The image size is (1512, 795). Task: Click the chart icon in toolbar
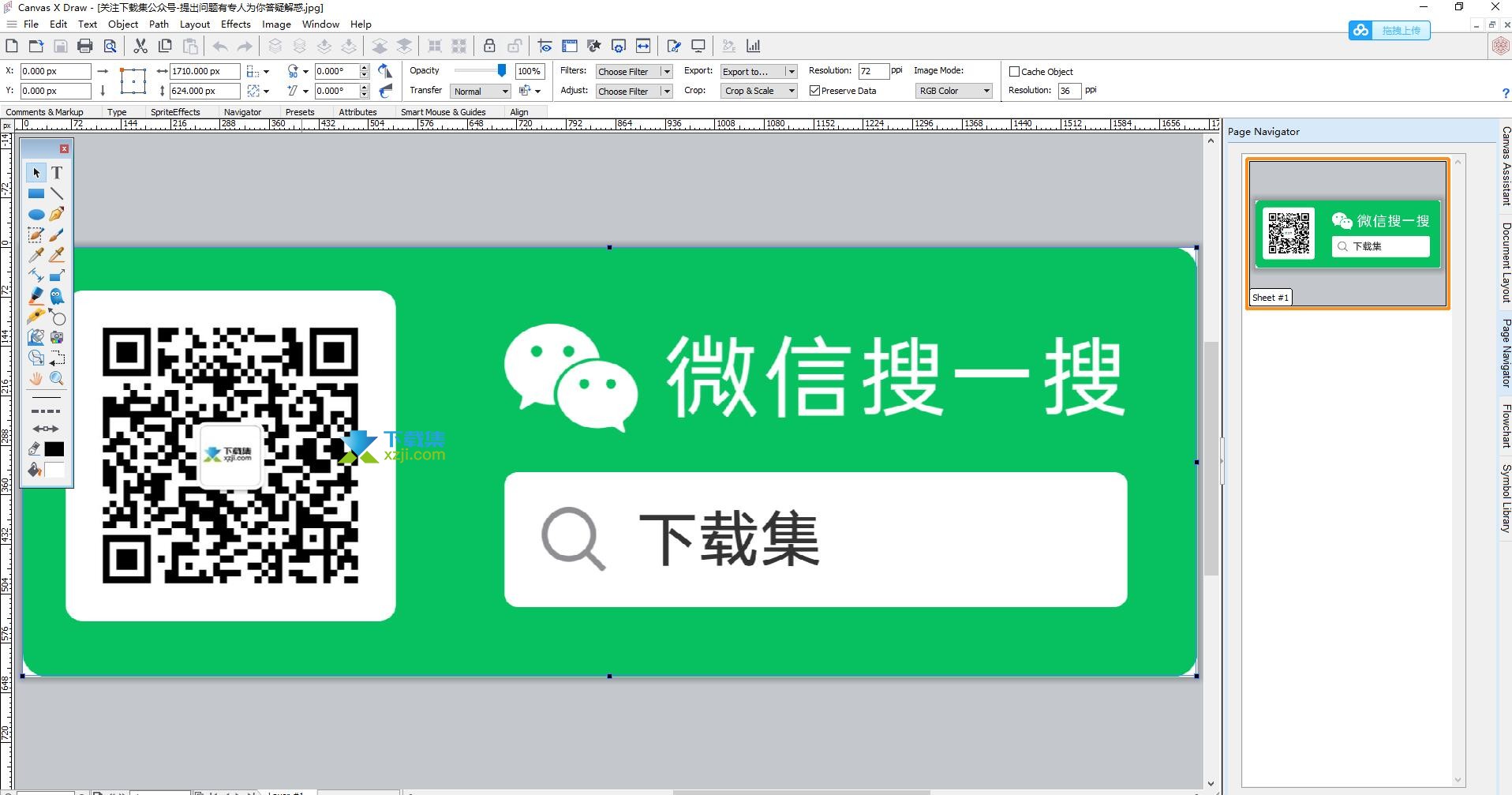point(754,46)
